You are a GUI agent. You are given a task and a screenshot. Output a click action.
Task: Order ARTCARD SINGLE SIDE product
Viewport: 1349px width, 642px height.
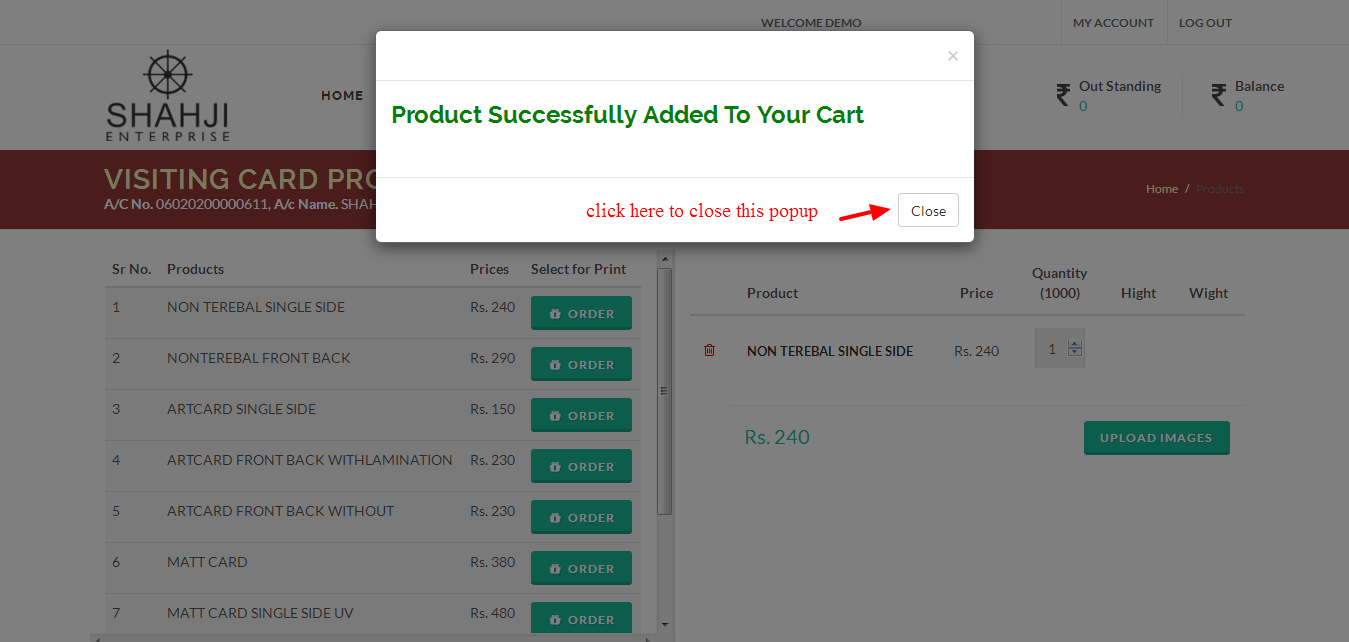tap(581, 416)
